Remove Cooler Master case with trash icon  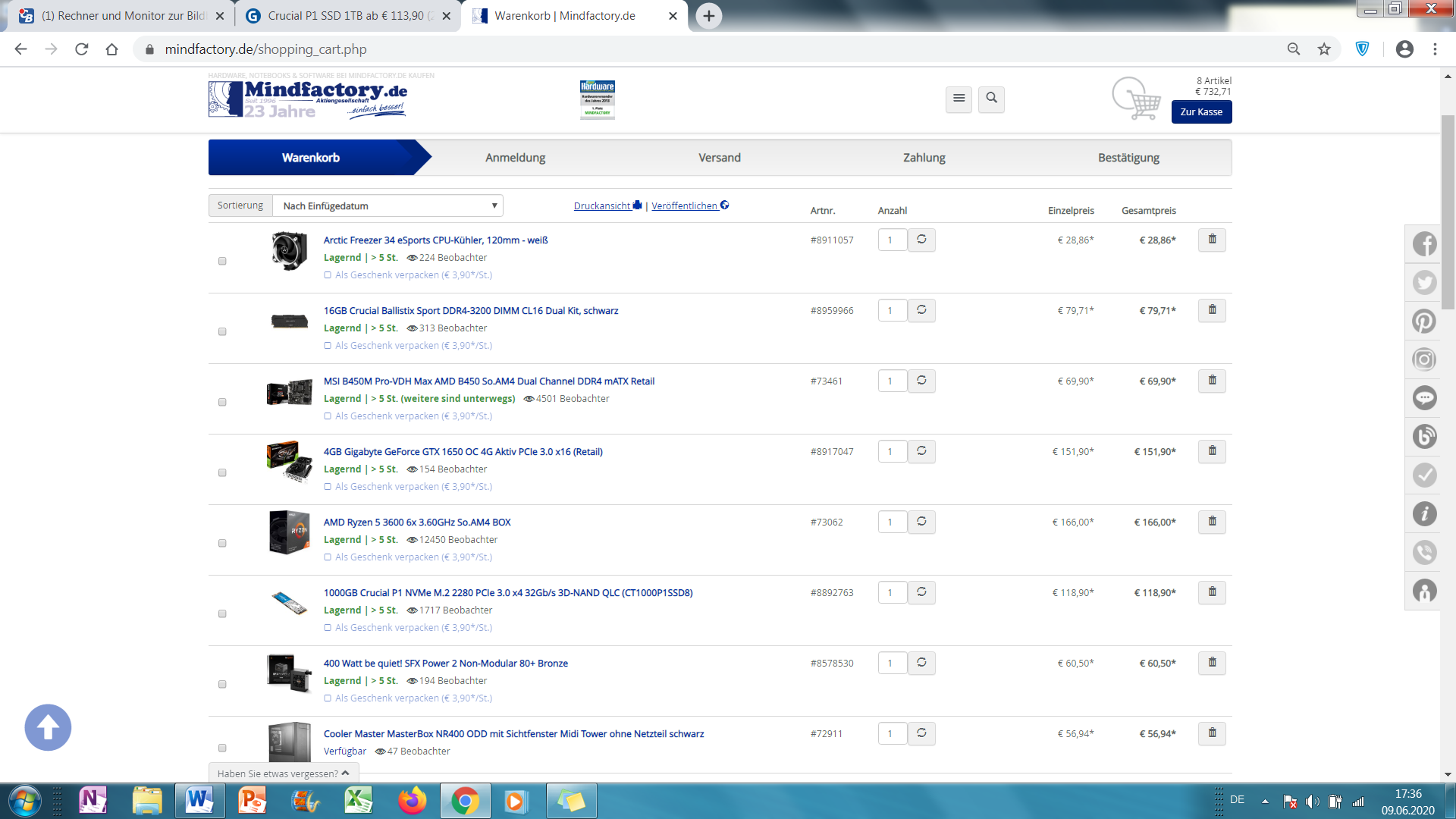(x=1212, y=733)
